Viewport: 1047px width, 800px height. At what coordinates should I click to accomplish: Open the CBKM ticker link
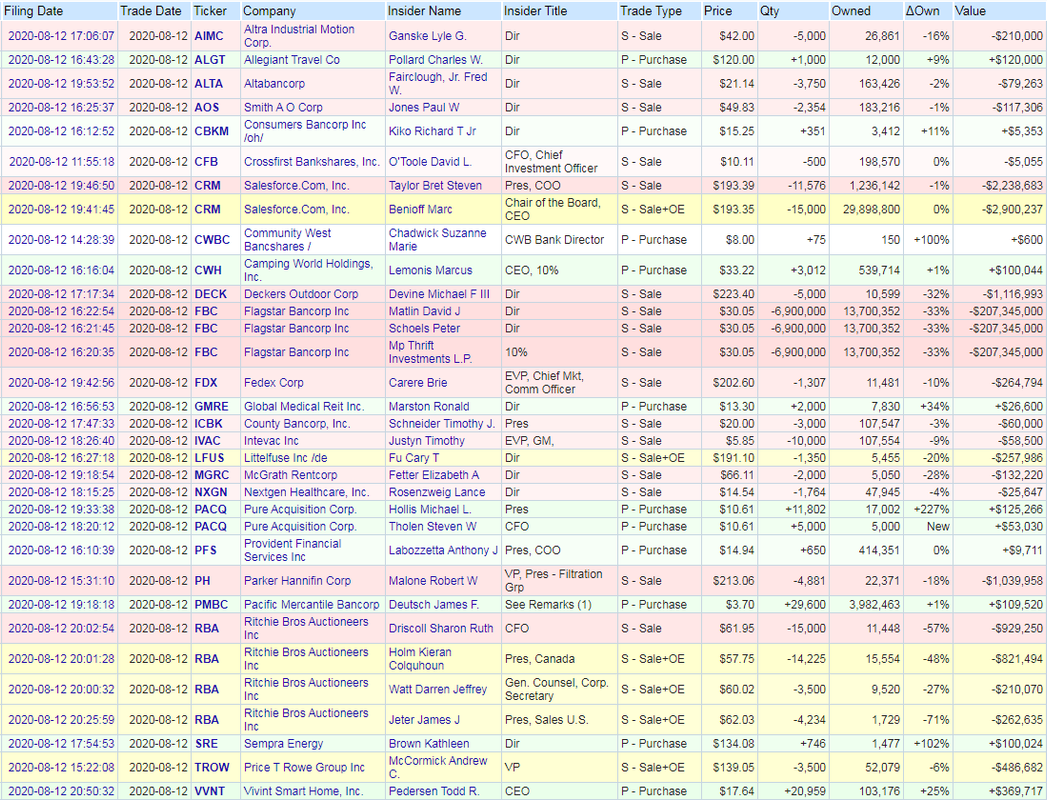tap(212, 132)
